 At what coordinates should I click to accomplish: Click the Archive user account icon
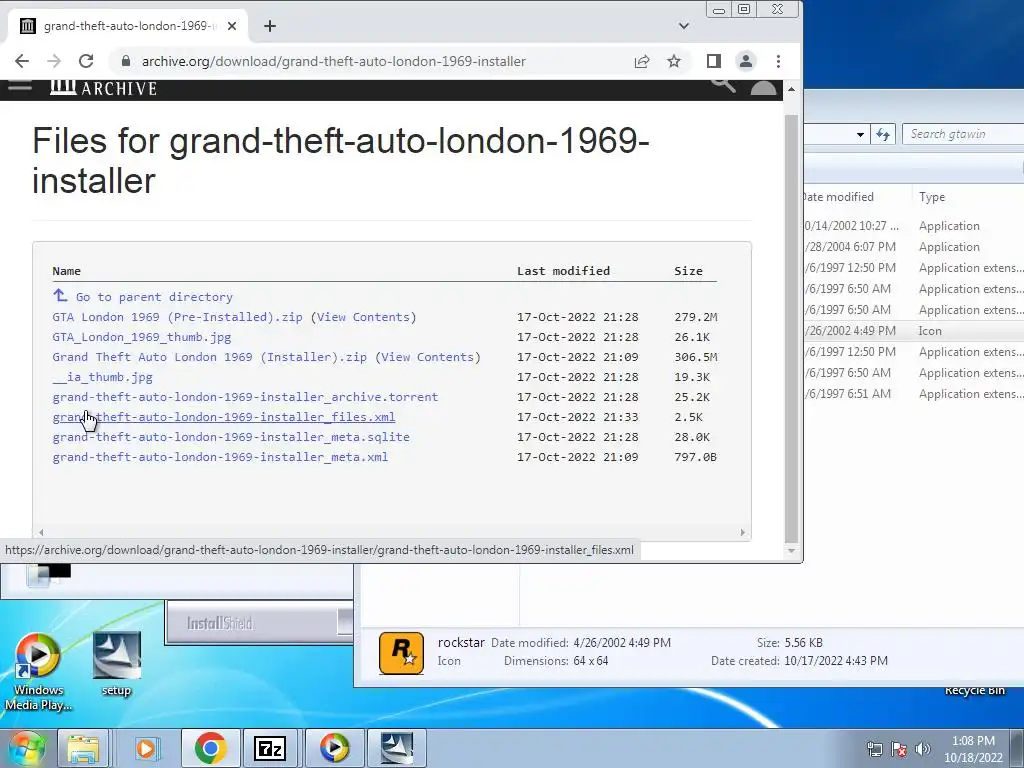[763, 88]
